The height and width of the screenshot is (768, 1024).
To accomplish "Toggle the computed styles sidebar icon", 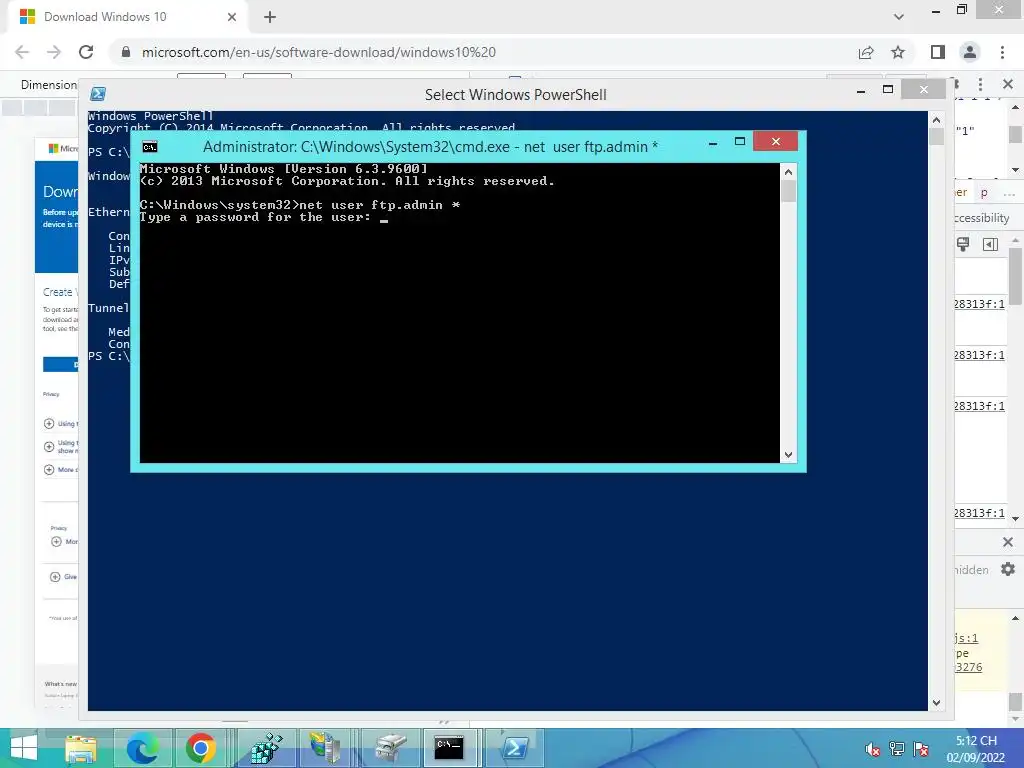I will coord(990,244).
